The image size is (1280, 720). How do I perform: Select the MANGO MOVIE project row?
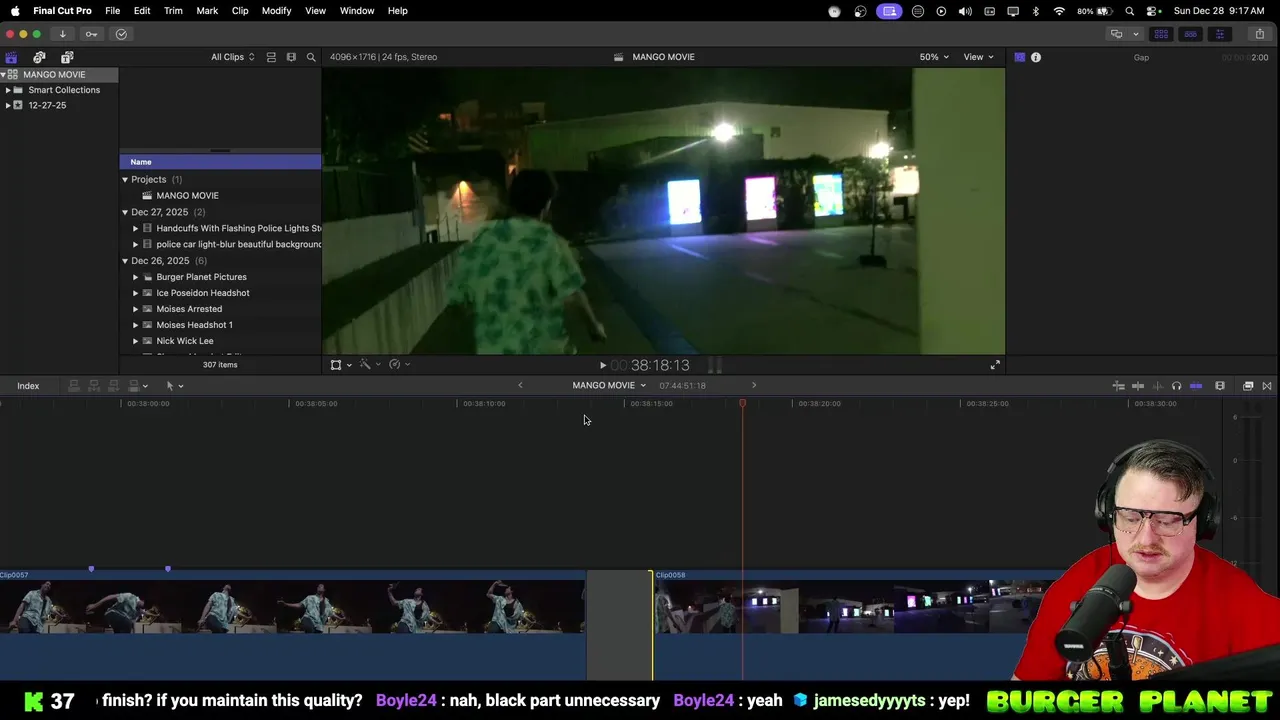click(x=220, y=196)
